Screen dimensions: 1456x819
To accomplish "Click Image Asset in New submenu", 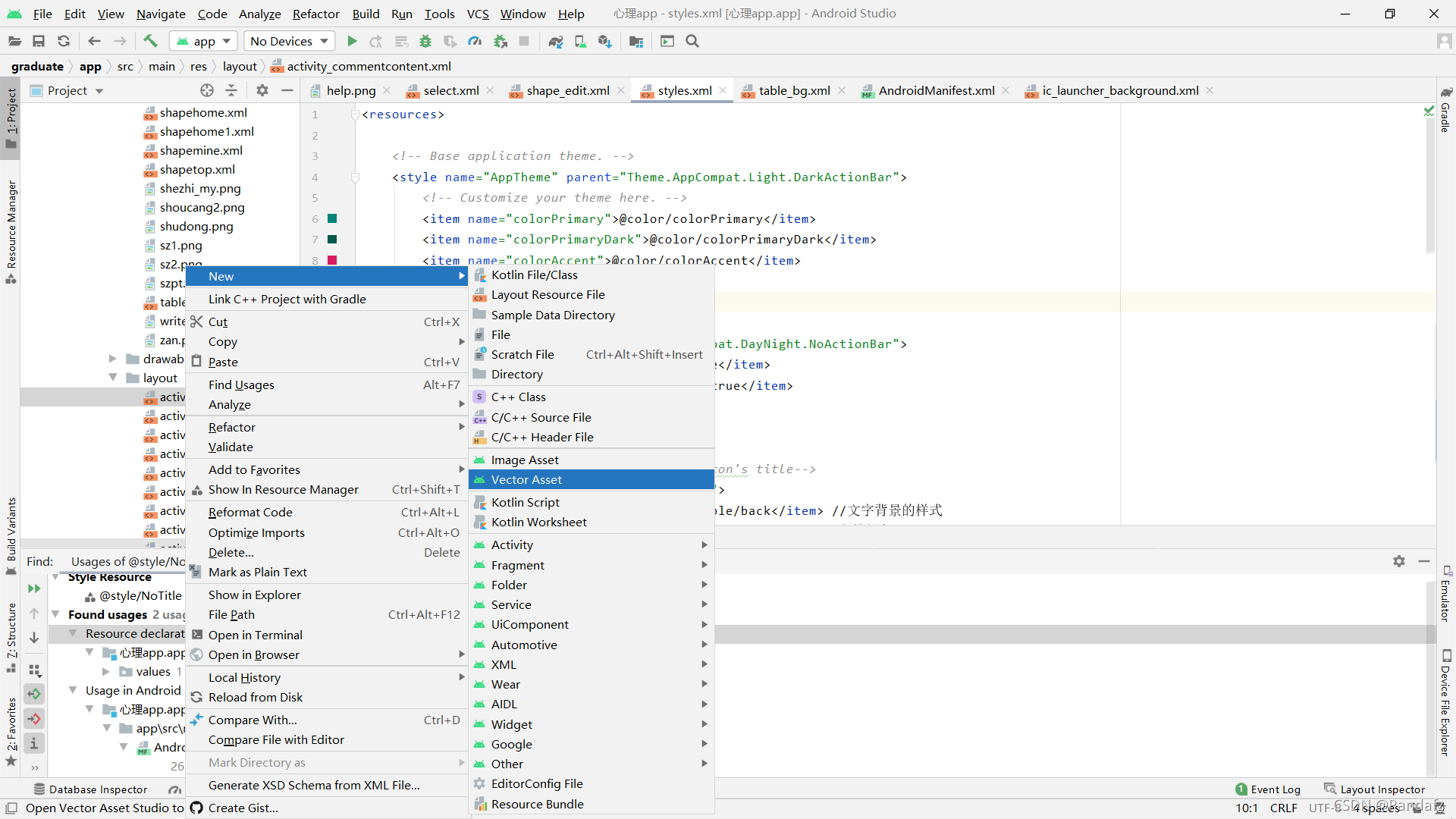I will click(x=591, y=460).
